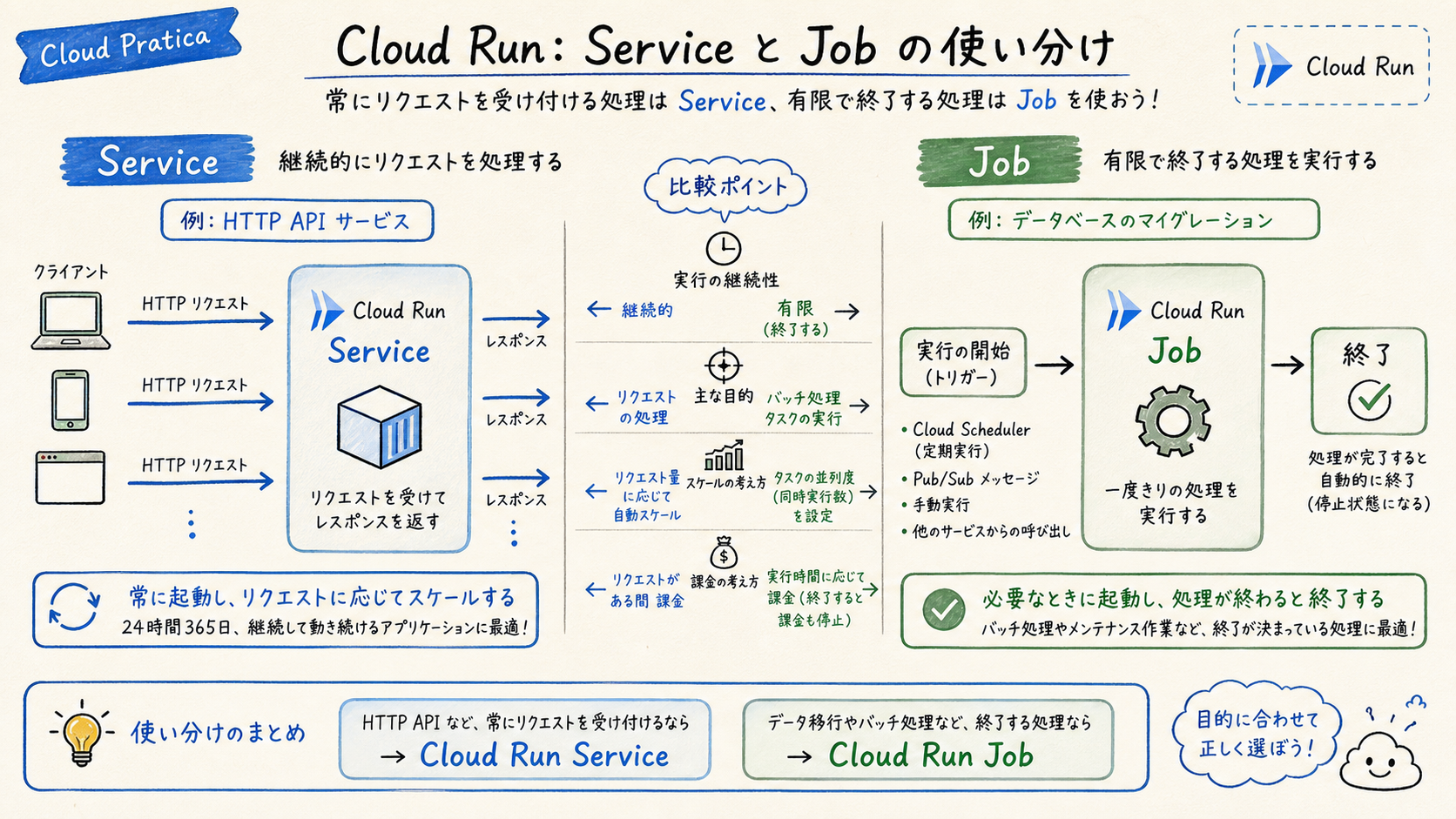Click the Cloud Run logo in the dashed box
This screenshot has width=1456, height=819.
click(x=1271, y=66)
